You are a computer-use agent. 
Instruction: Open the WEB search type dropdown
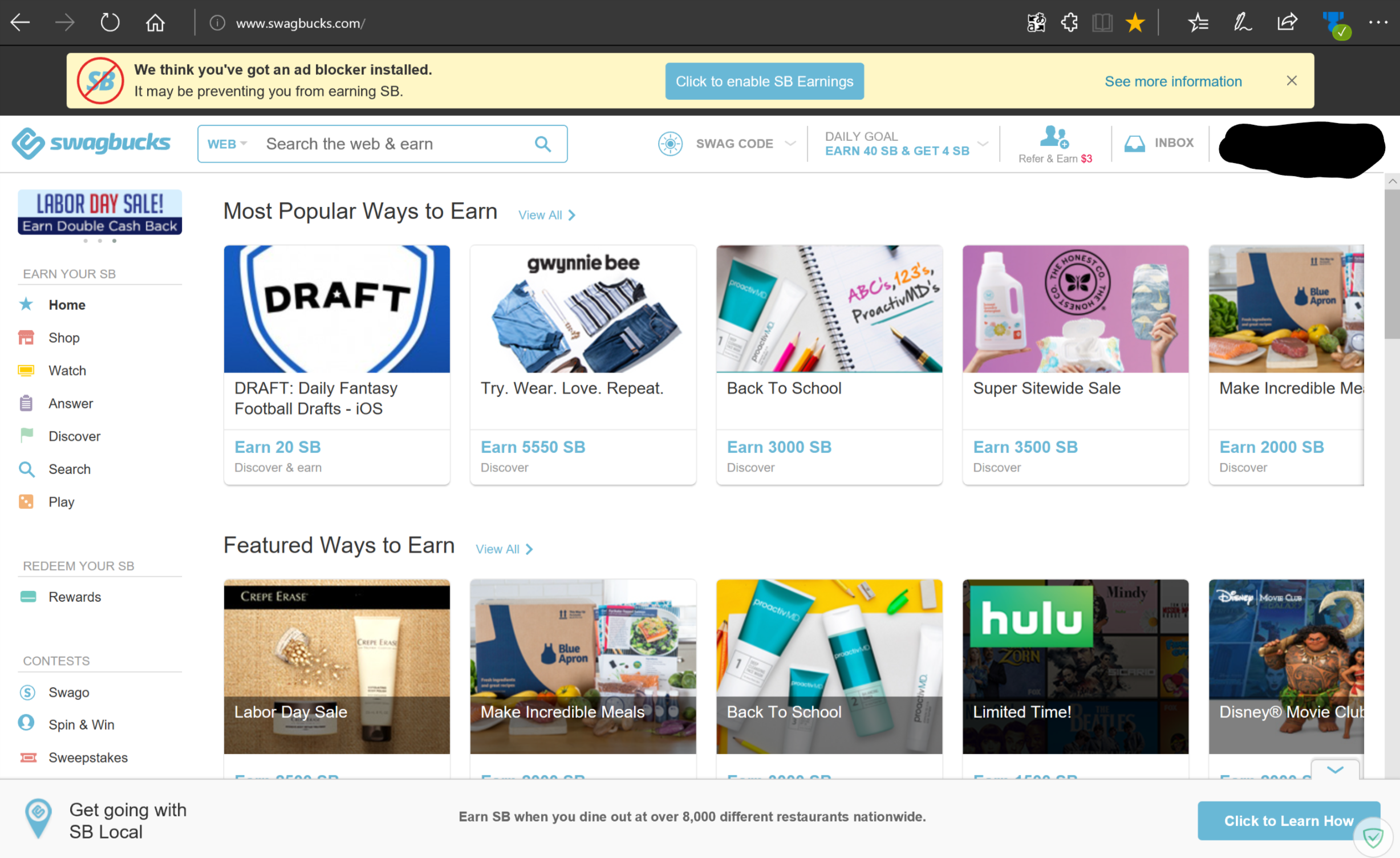click(226, 144)
